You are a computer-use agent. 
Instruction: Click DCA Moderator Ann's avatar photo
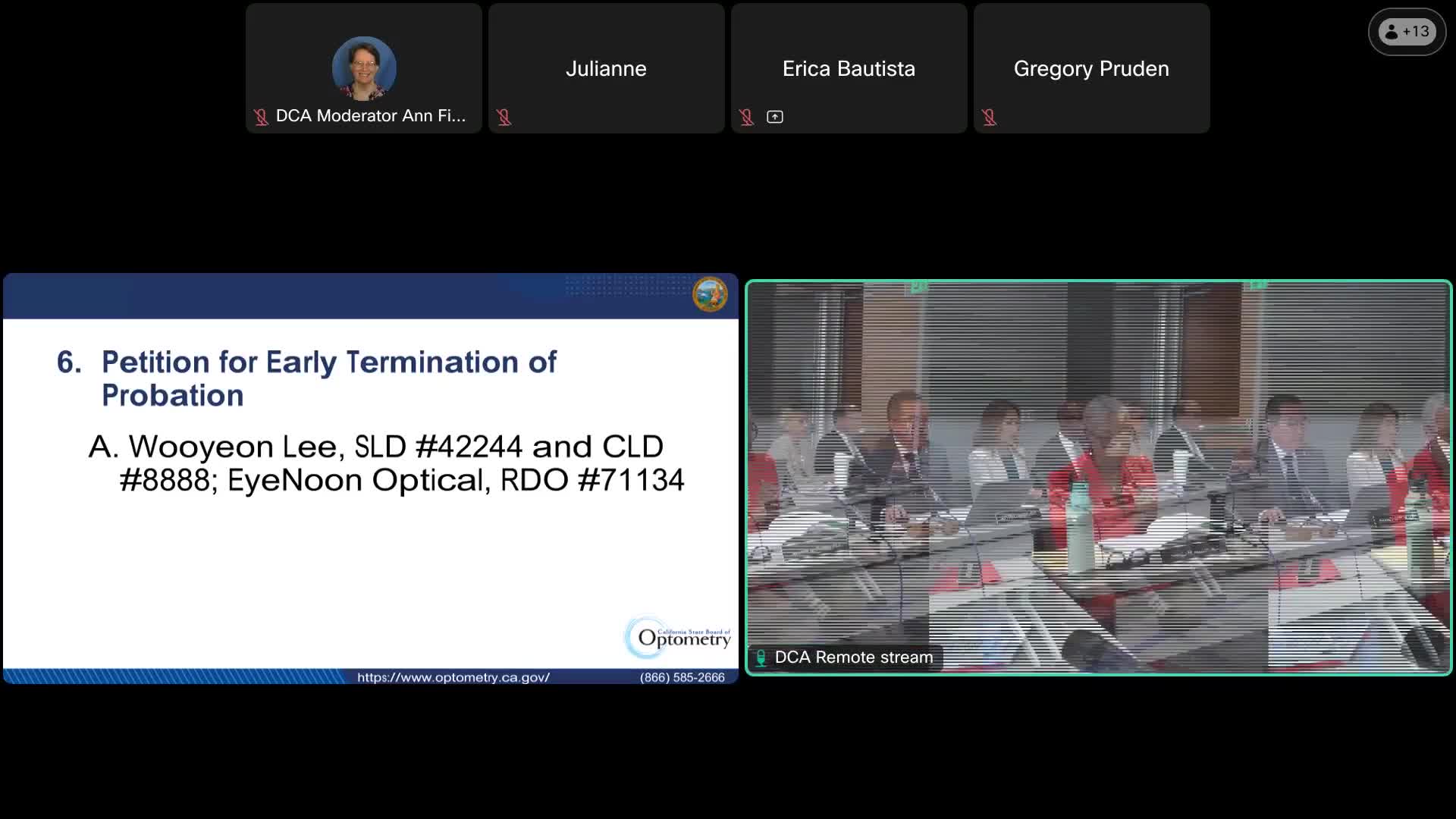[364, 68]
